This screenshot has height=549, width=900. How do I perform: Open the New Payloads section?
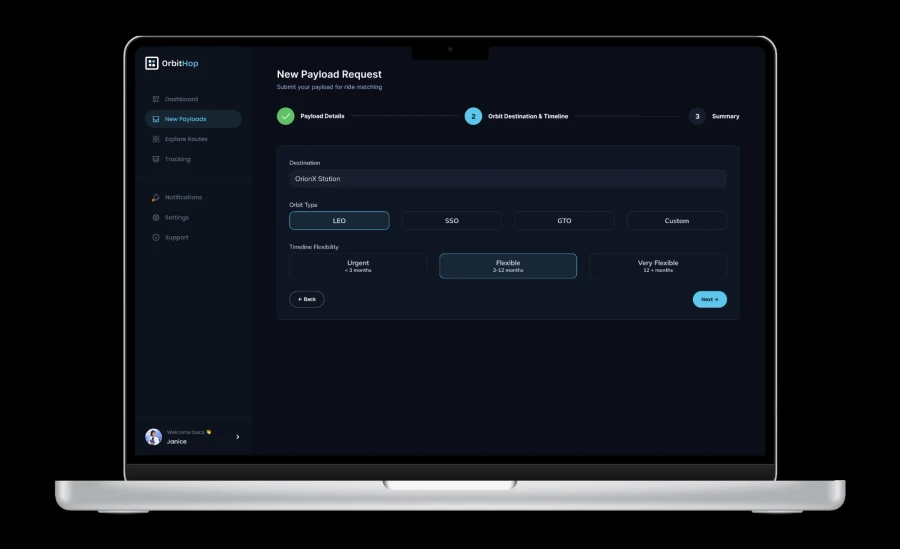coord(193,119)
